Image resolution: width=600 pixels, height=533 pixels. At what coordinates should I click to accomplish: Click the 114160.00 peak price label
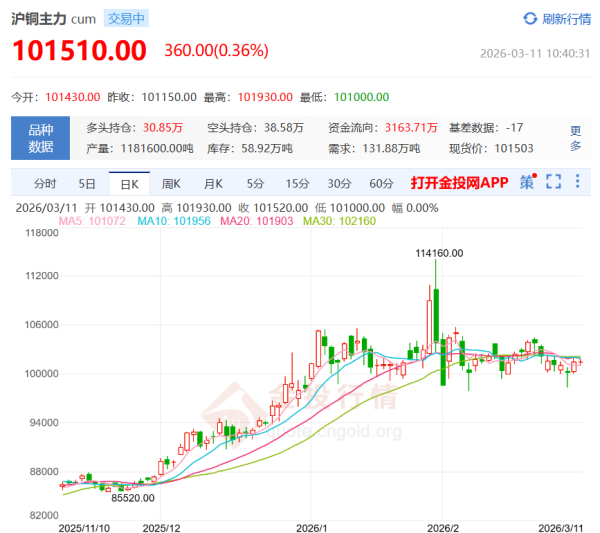439,253
